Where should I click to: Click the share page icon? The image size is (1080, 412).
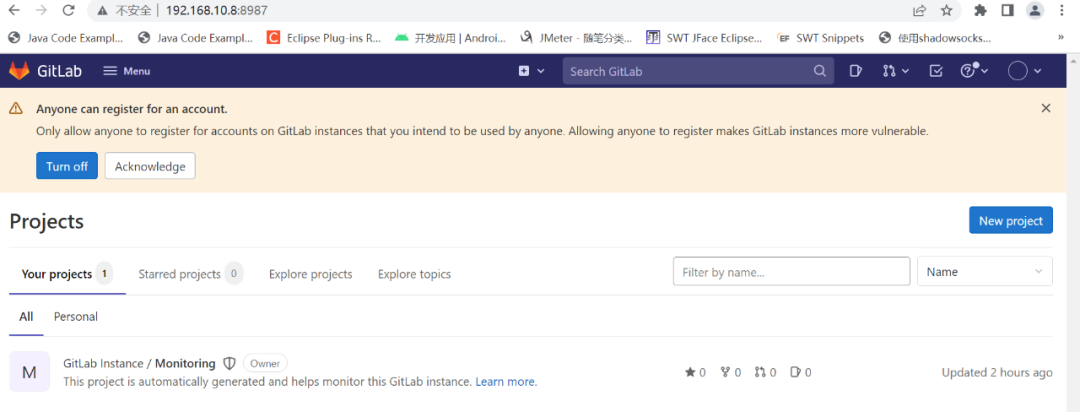(919, 10)
